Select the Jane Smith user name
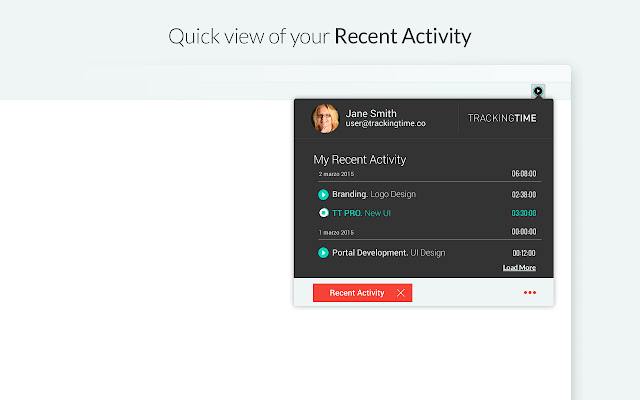This screenshot has height=400, width=640. (371, 113)
